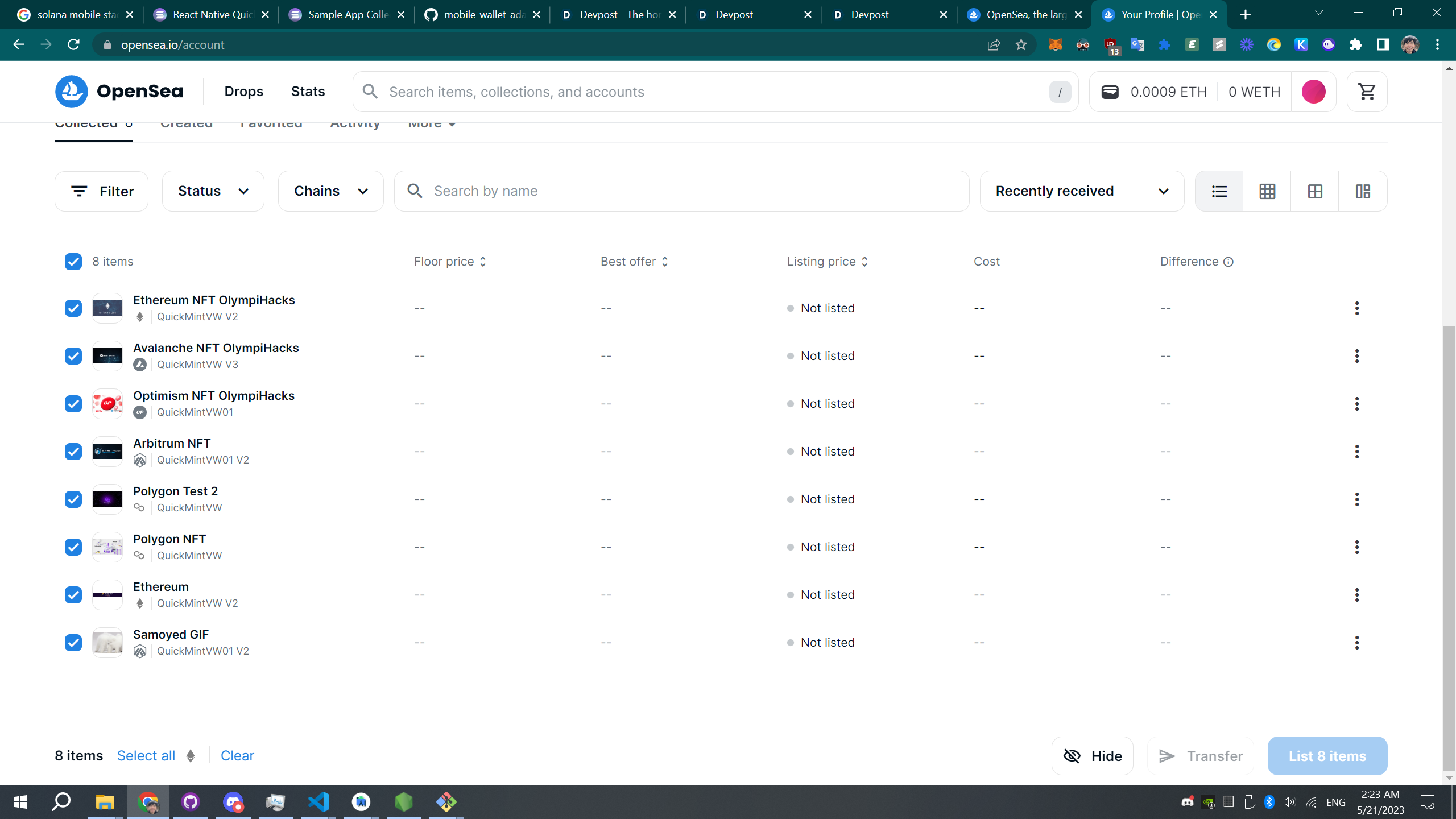Open MetaMask fox extension icon
Screen dimensions: 1456x819
pos(1056,44)
